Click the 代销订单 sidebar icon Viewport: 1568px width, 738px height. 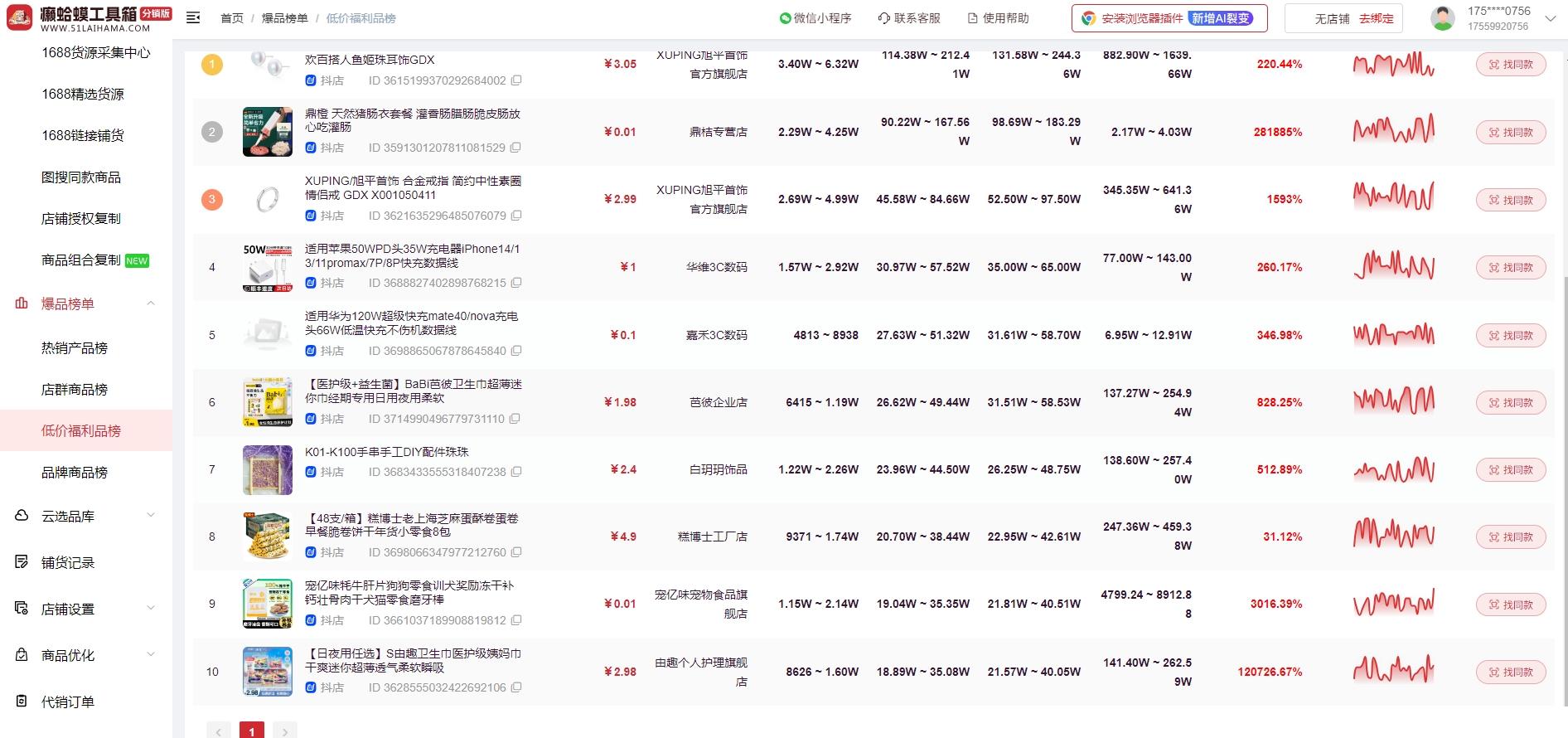[22, 702]
